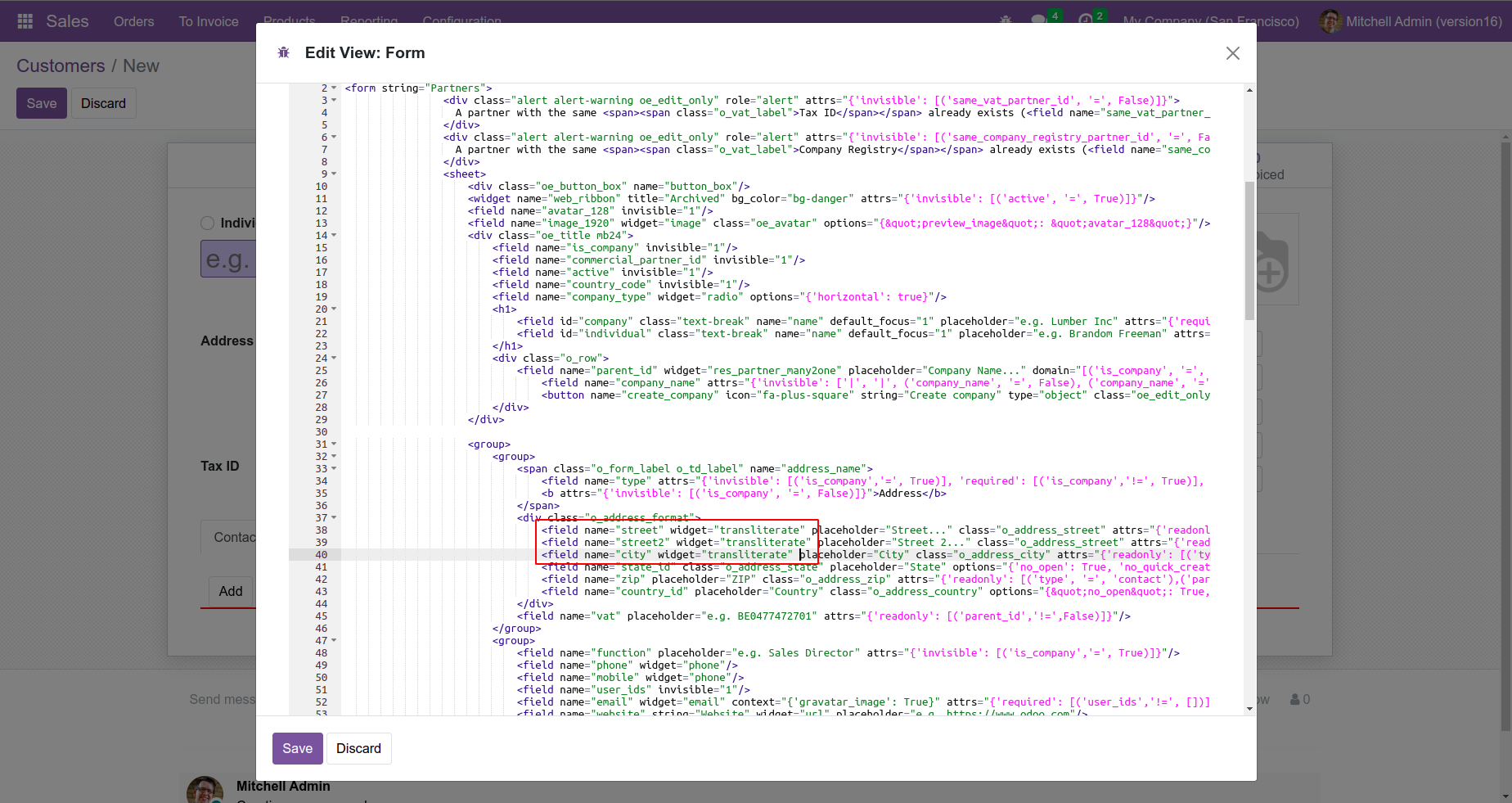Fold the sheet block at line 9
The image size is (1512, 803).
pyautogui.click(x=334, y=174)
